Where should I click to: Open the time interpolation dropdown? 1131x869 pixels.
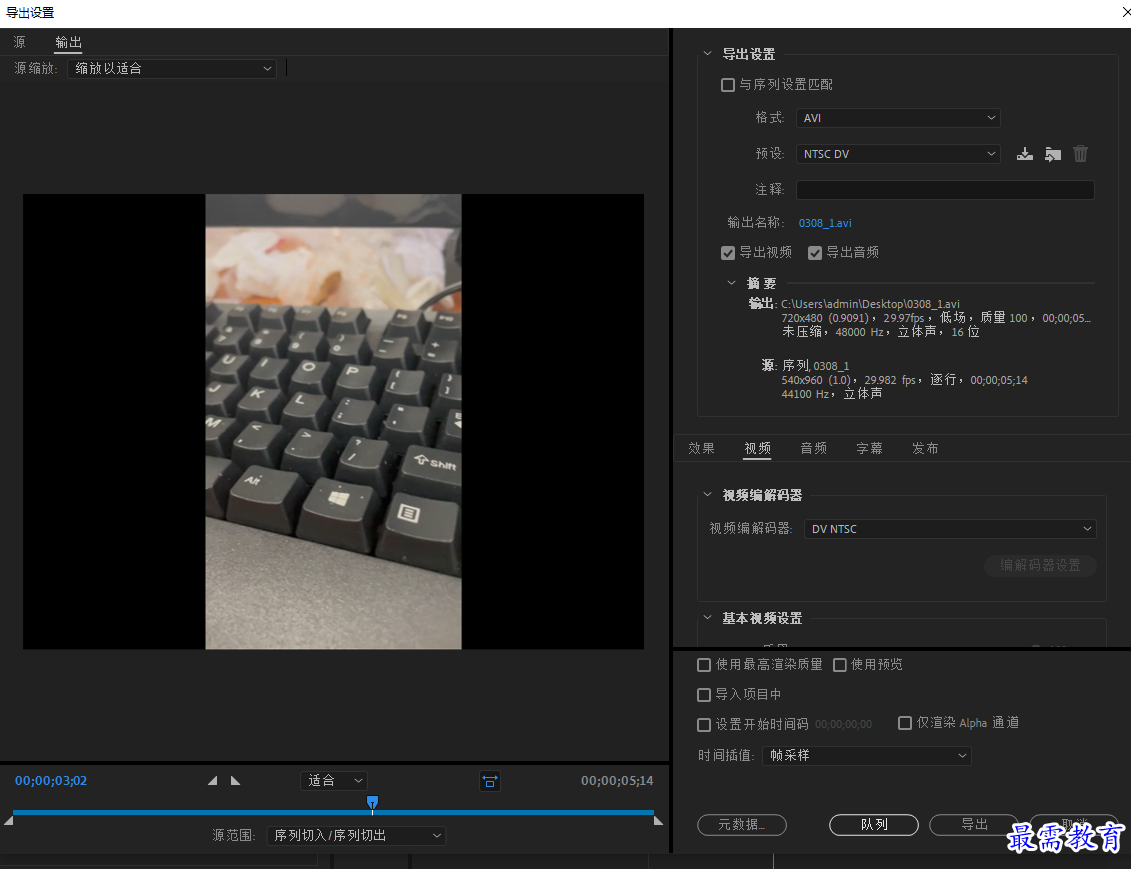866,755
